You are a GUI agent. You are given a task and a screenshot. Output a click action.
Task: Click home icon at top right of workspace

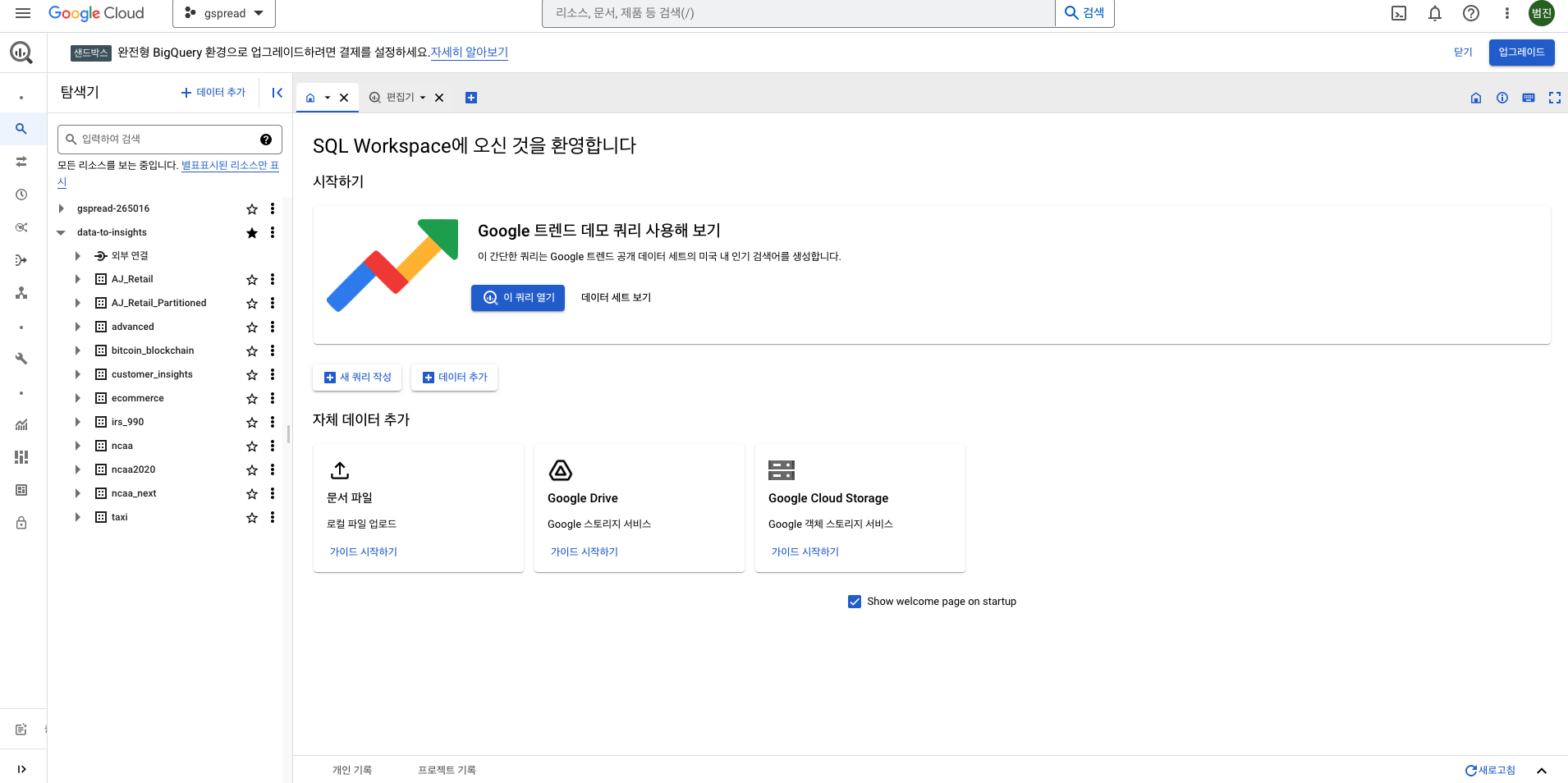tap(1476, 98)
